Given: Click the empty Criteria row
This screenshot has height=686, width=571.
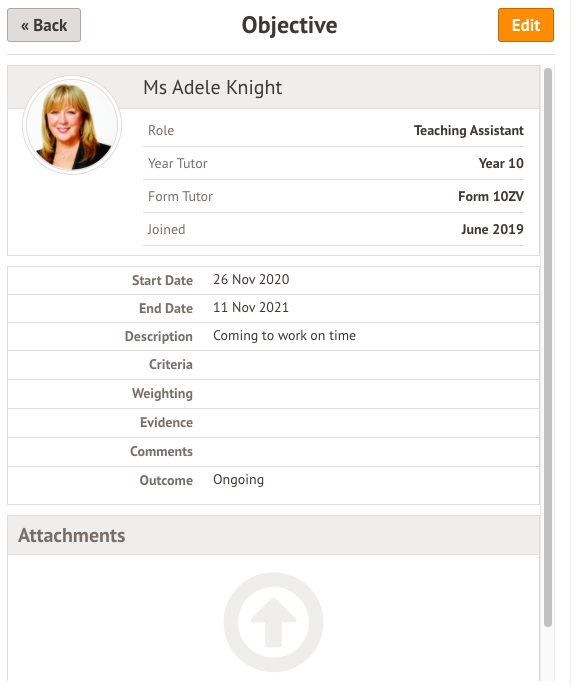Looking at the screenshot, I should (x=273, y=365).
